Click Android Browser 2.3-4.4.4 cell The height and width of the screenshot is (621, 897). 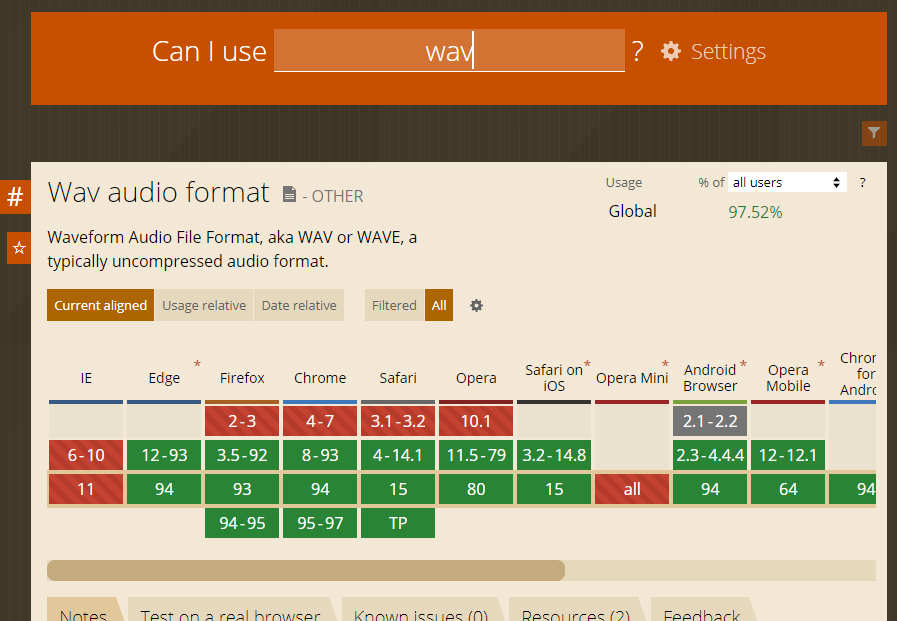click(710, 455)
